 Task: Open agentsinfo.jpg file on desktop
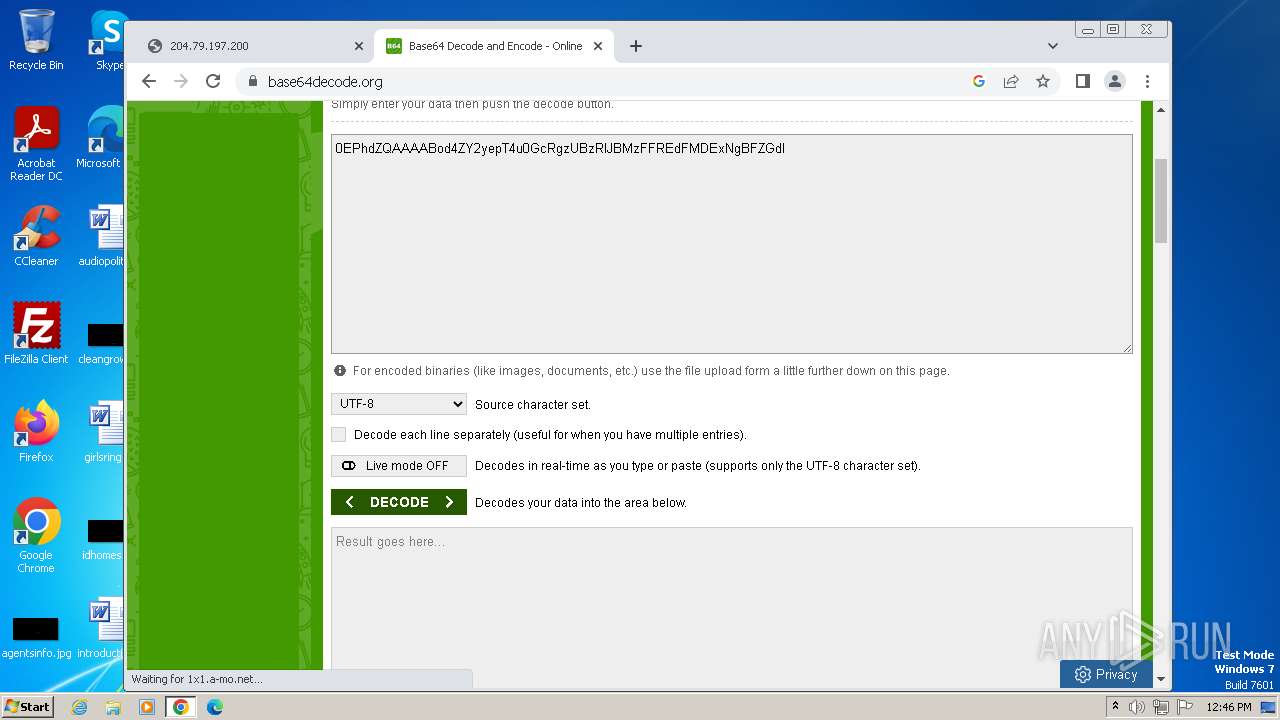pos(36,637)
